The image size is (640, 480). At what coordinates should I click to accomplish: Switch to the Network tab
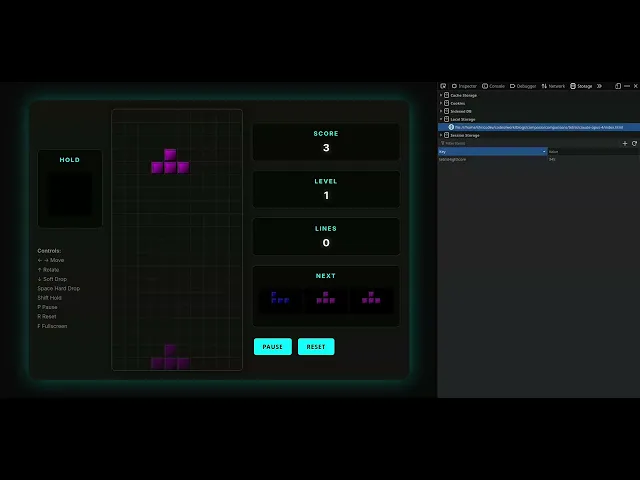coord(553,86)
